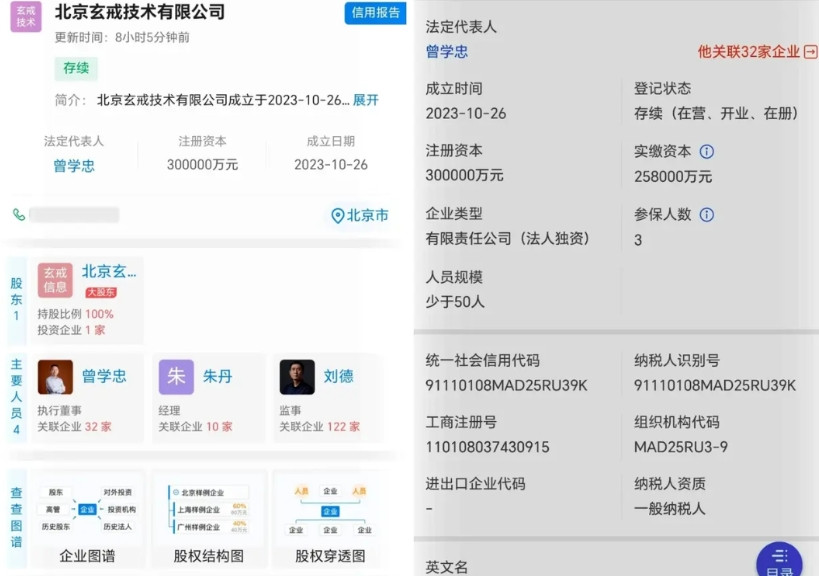Screen dimensions: 819x576
Task: Click 关联企业 122 家 under 刘德
Action: click(320, 427)
